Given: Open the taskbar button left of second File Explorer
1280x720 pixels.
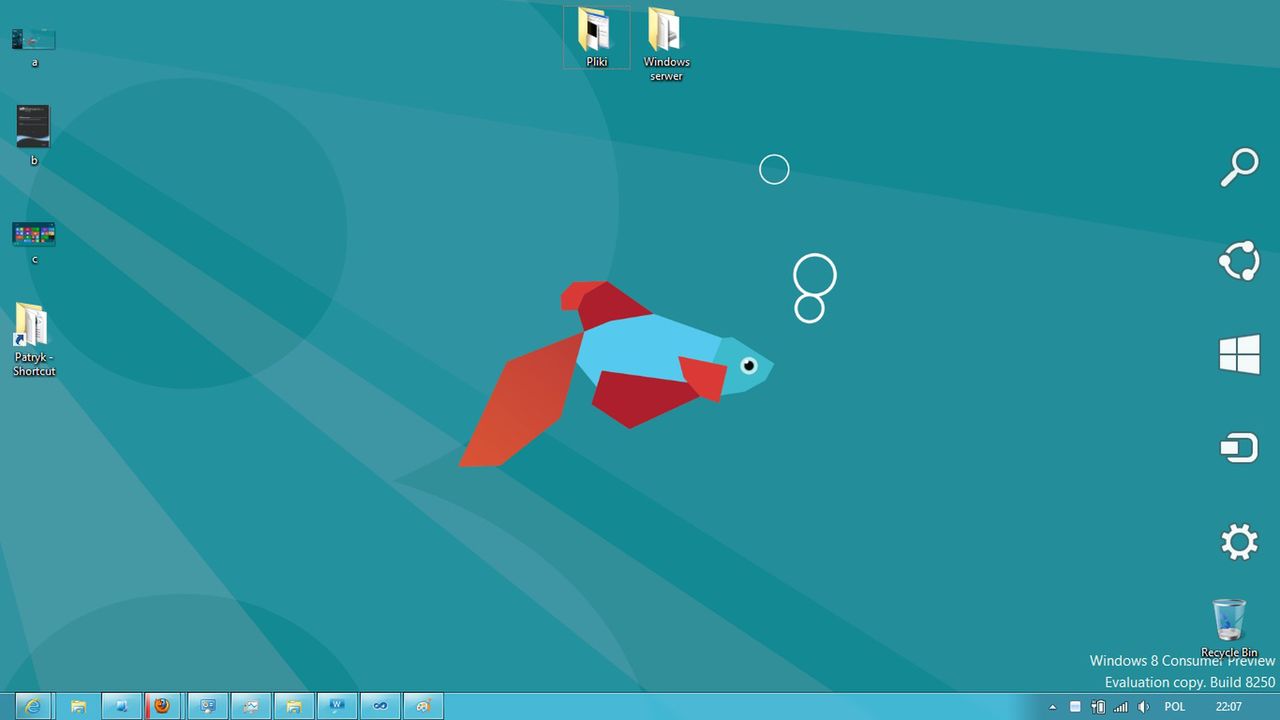Looking at the screenshot, I should pyautogui.click(x=251, y=706).
